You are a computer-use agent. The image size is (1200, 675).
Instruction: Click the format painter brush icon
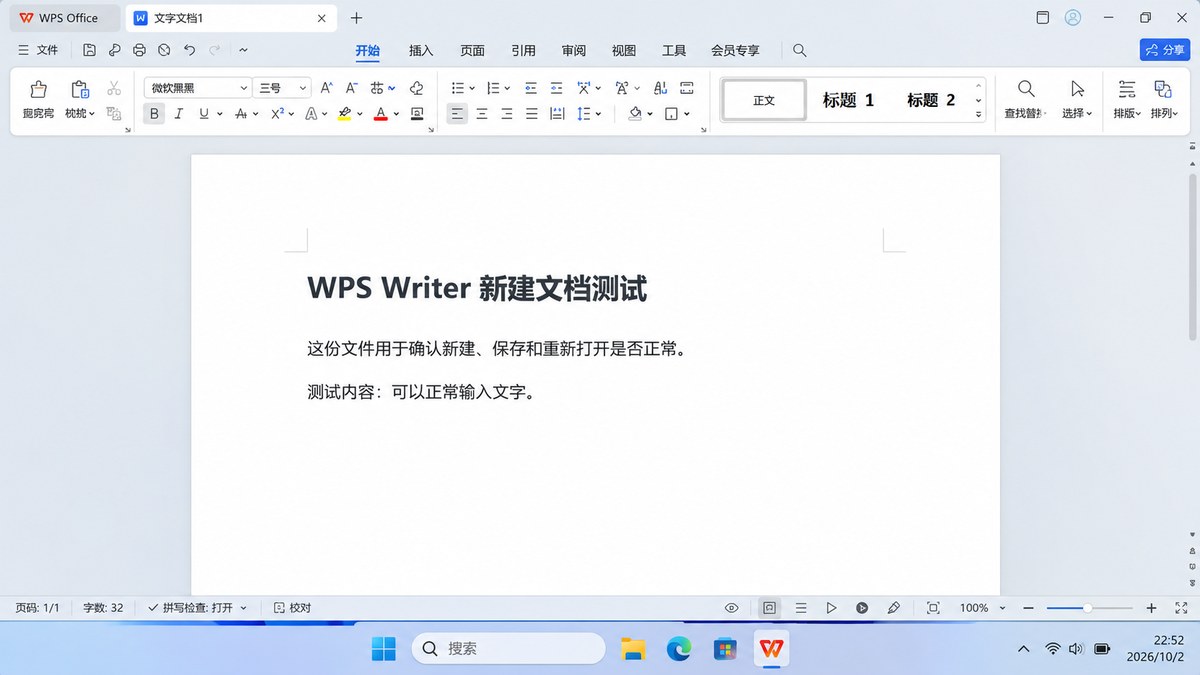tap(38, 89)
